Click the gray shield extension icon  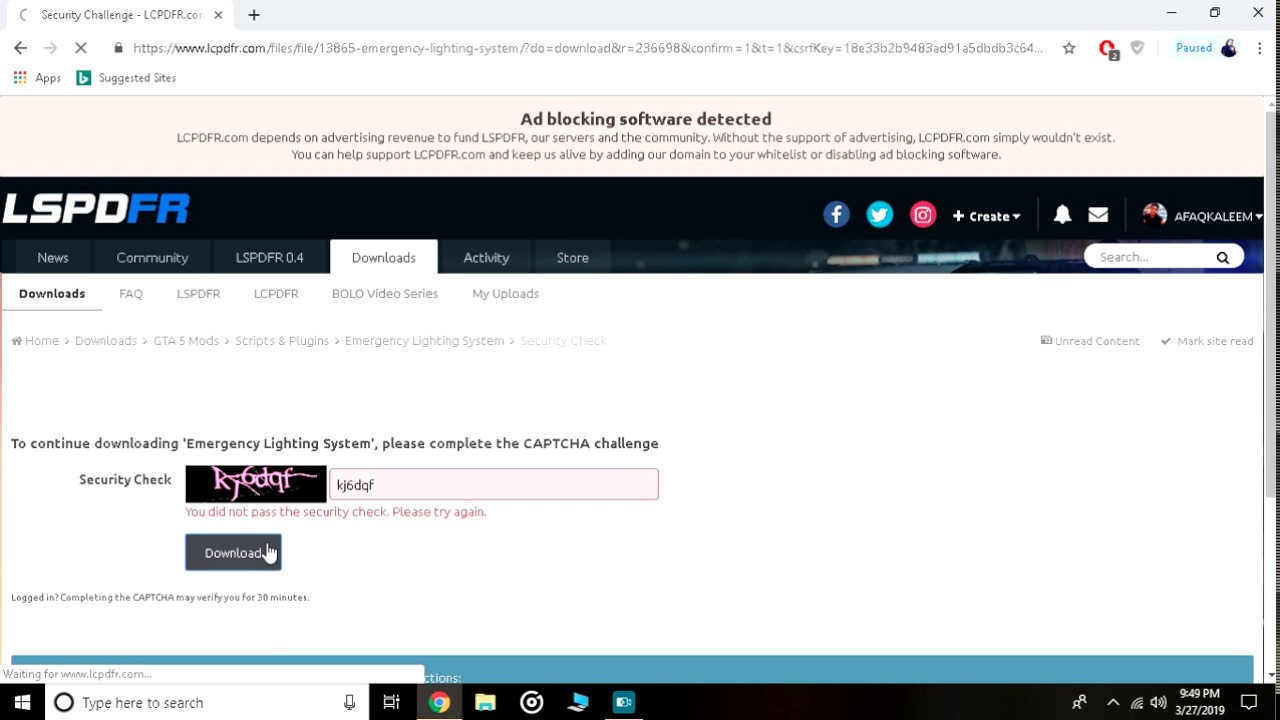pos(1137,48)
